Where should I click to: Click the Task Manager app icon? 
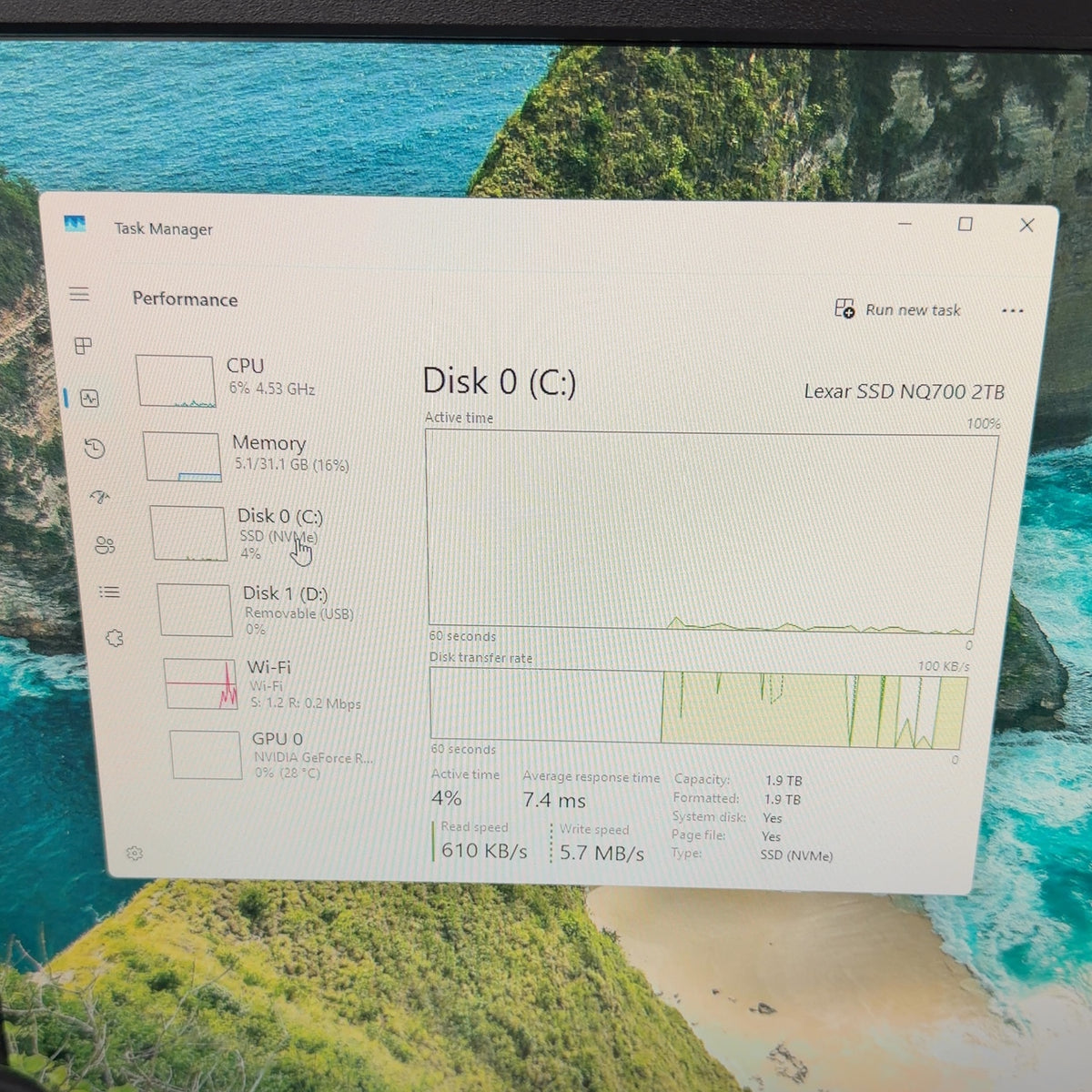[x=75, y=223]
